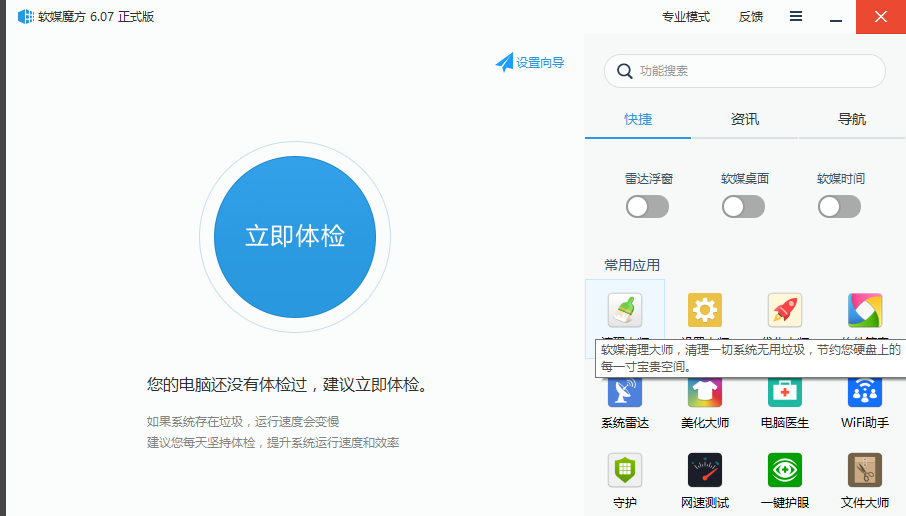Click the 软媒桌面 label text

coord(744,179)
